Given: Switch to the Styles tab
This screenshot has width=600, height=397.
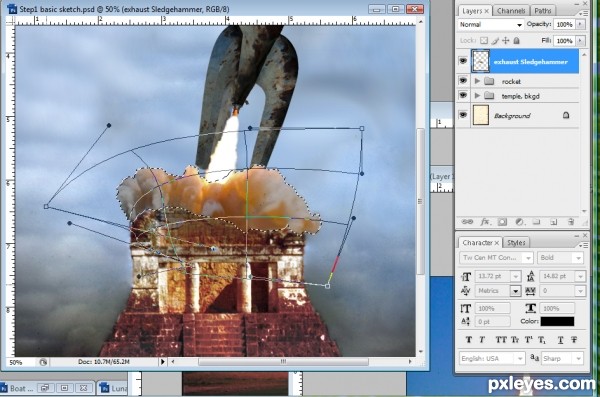Looking at the screenshot, I should 516,243.
